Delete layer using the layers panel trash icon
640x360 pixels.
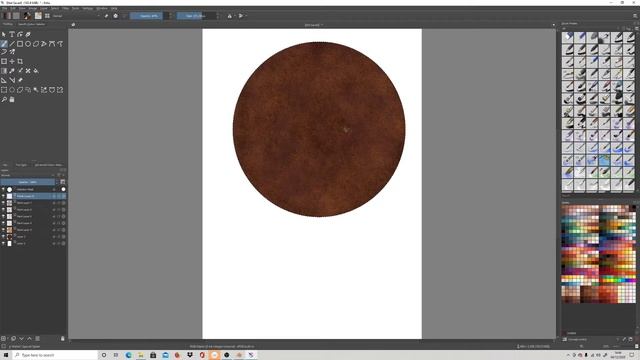click(62, 338)
